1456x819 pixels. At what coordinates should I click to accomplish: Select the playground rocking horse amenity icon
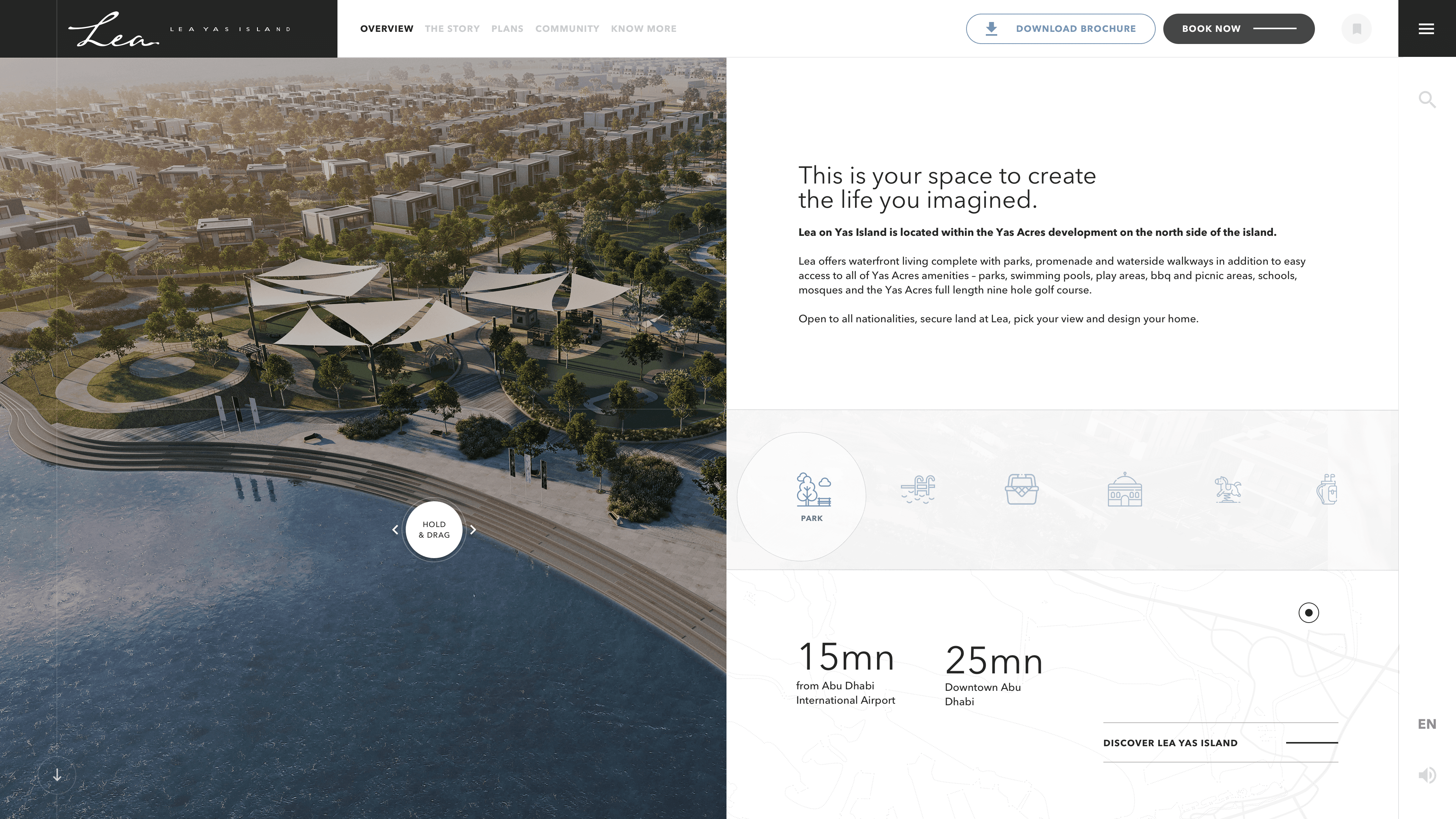1228,490
